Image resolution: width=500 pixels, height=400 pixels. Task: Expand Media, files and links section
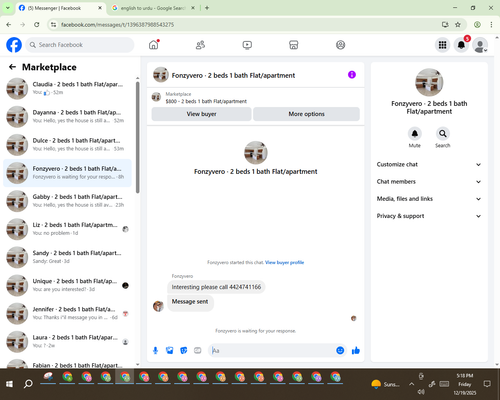[x=429, y=199]
